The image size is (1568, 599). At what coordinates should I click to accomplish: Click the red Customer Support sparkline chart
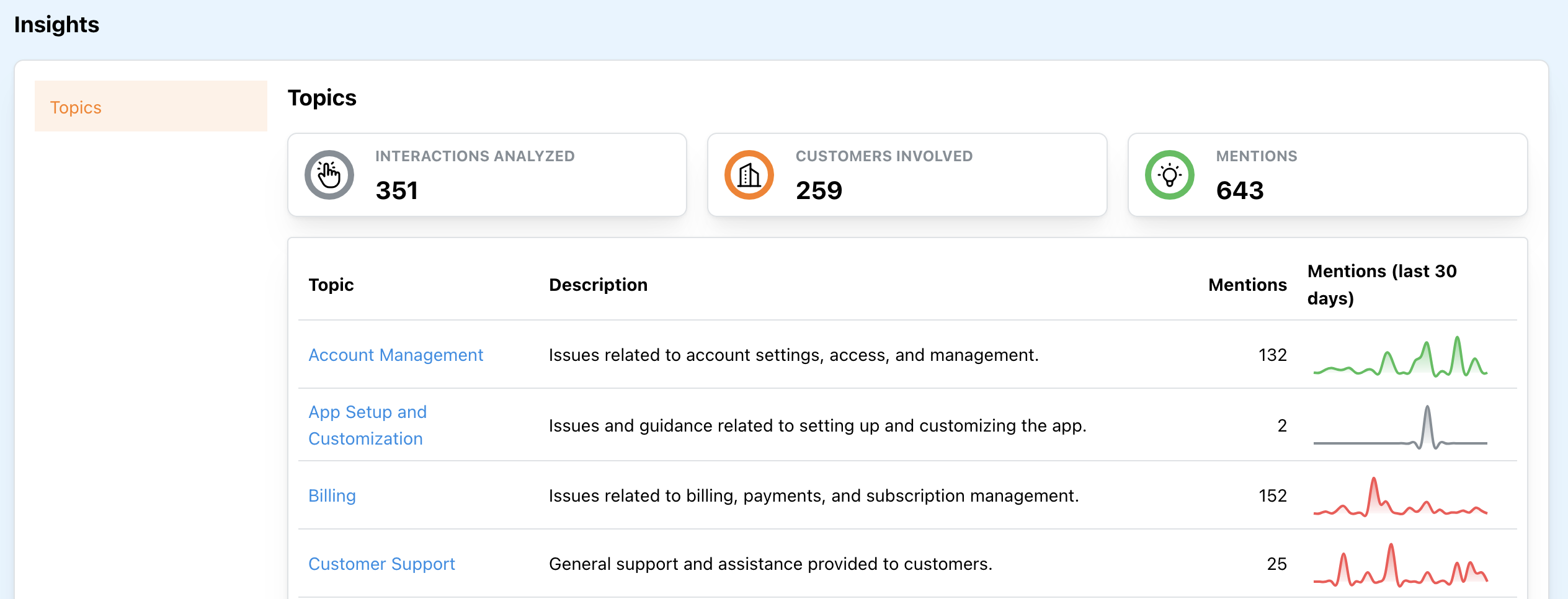1400,566
